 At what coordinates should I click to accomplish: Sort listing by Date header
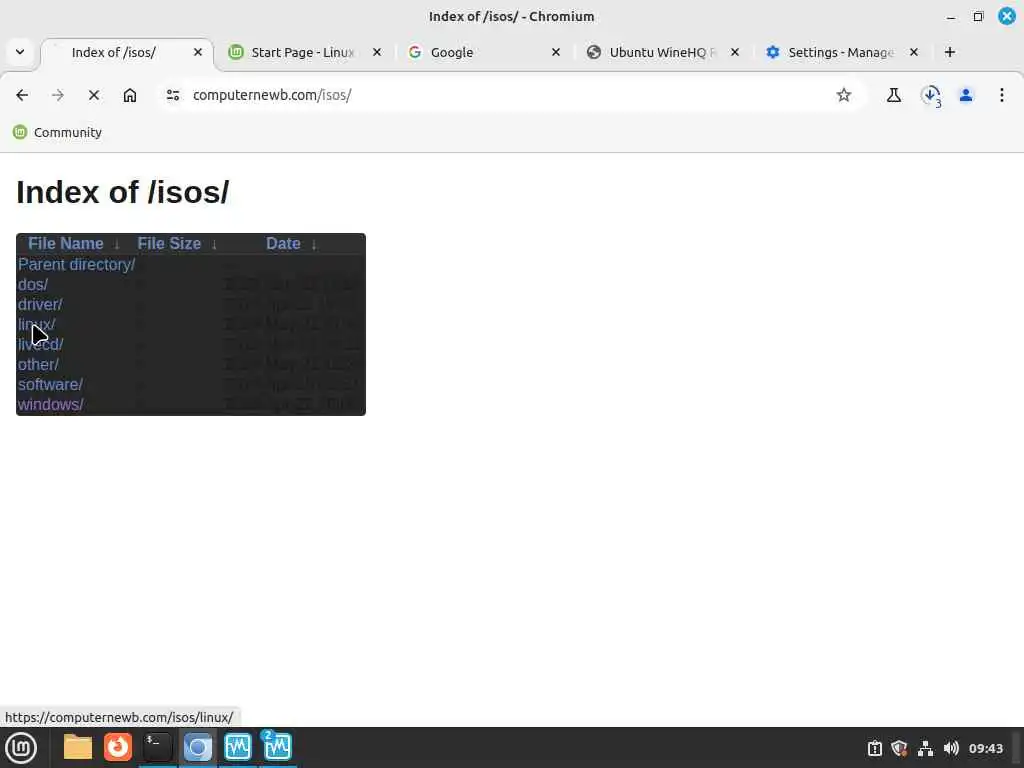[x=283, y=244]
